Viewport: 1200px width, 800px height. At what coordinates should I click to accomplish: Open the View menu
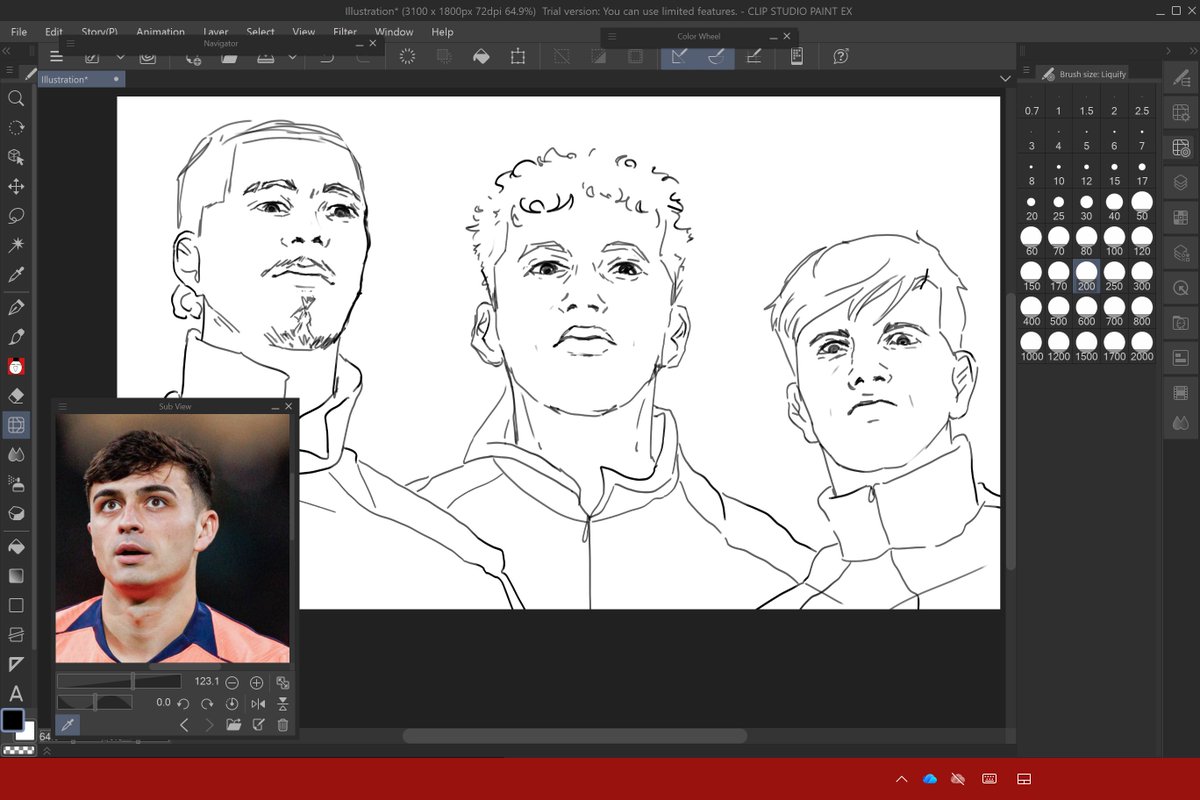point(304,32)
